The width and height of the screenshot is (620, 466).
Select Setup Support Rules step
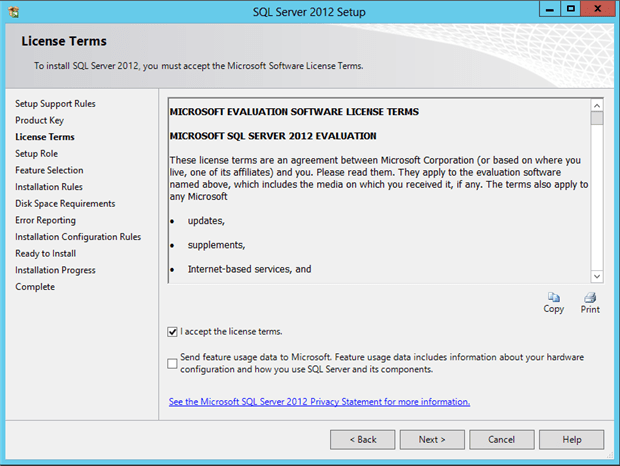(x=55, y=104)
